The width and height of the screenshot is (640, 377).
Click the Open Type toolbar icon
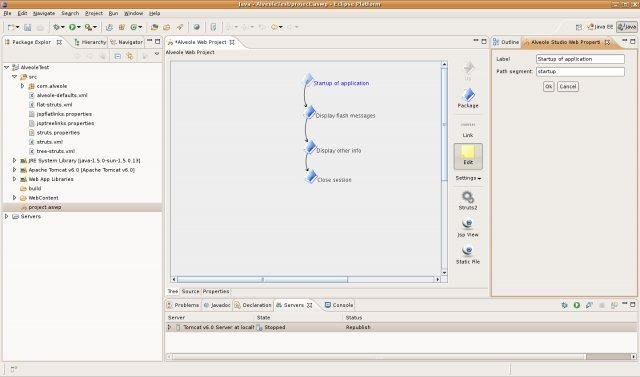click(x=154, y=27)
